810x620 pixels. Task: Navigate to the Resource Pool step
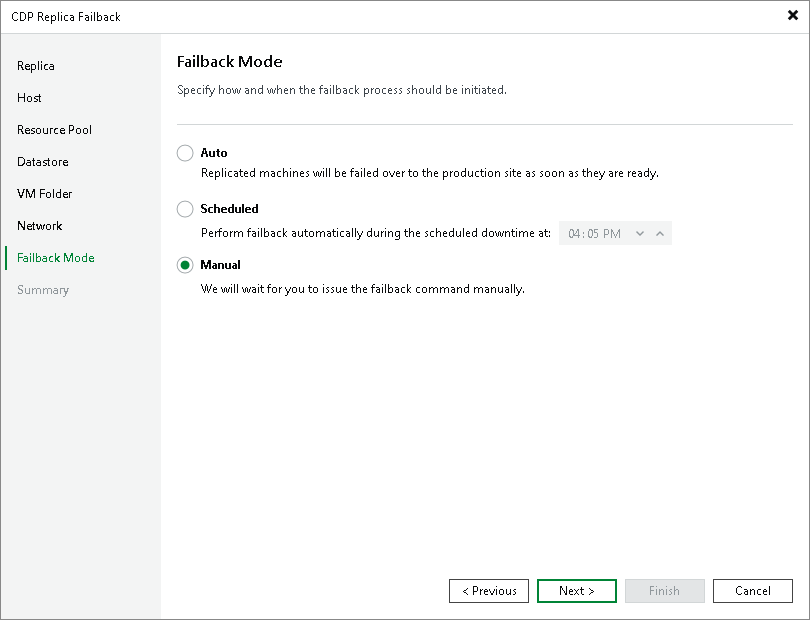(54, 129)
